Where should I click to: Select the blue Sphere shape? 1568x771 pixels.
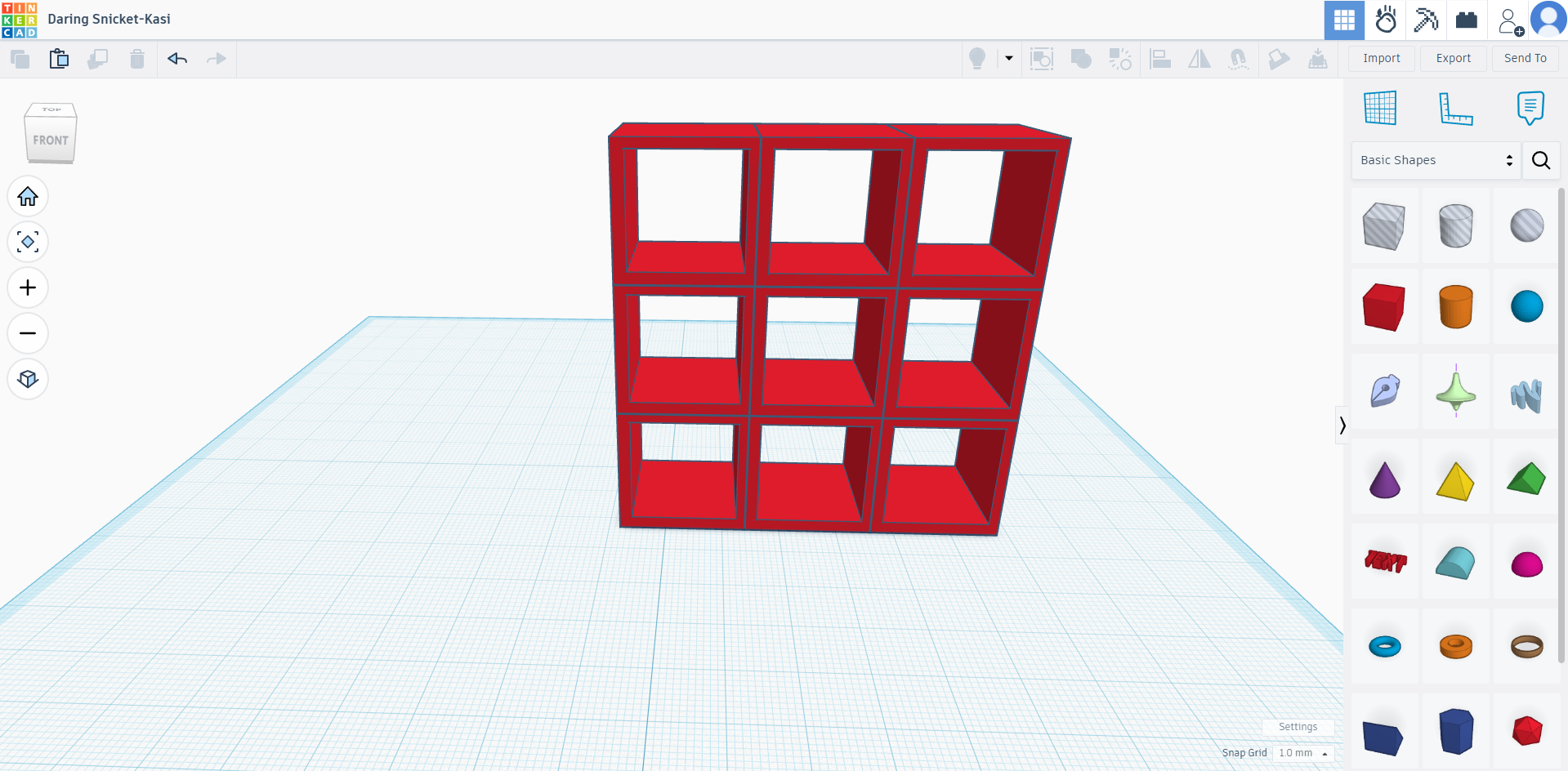tap(1526, 307)
